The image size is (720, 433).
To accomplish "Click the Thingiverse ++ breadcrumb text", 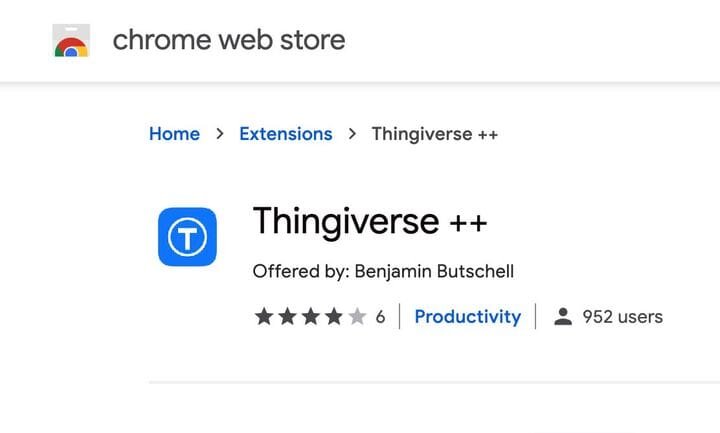I will click(x=434, y=134).
